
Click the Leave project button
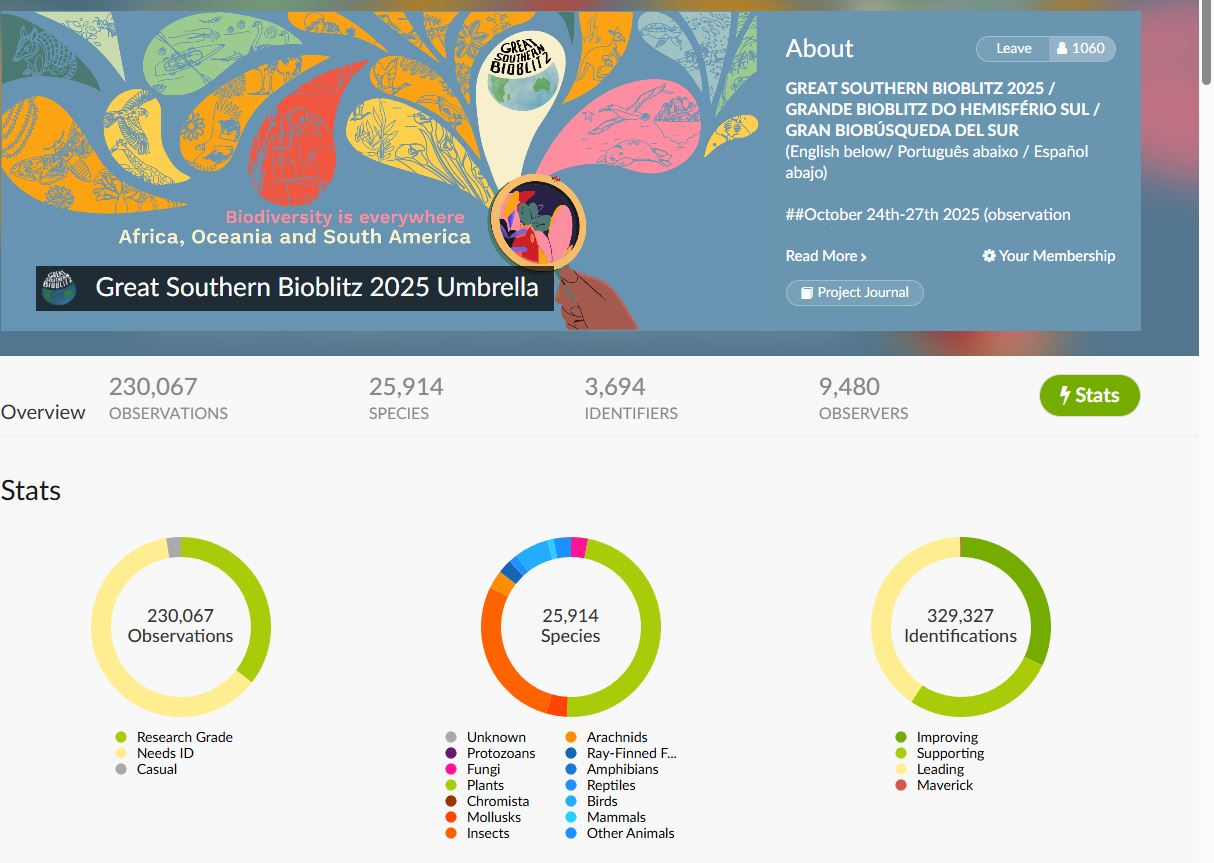click(1013, 48)
